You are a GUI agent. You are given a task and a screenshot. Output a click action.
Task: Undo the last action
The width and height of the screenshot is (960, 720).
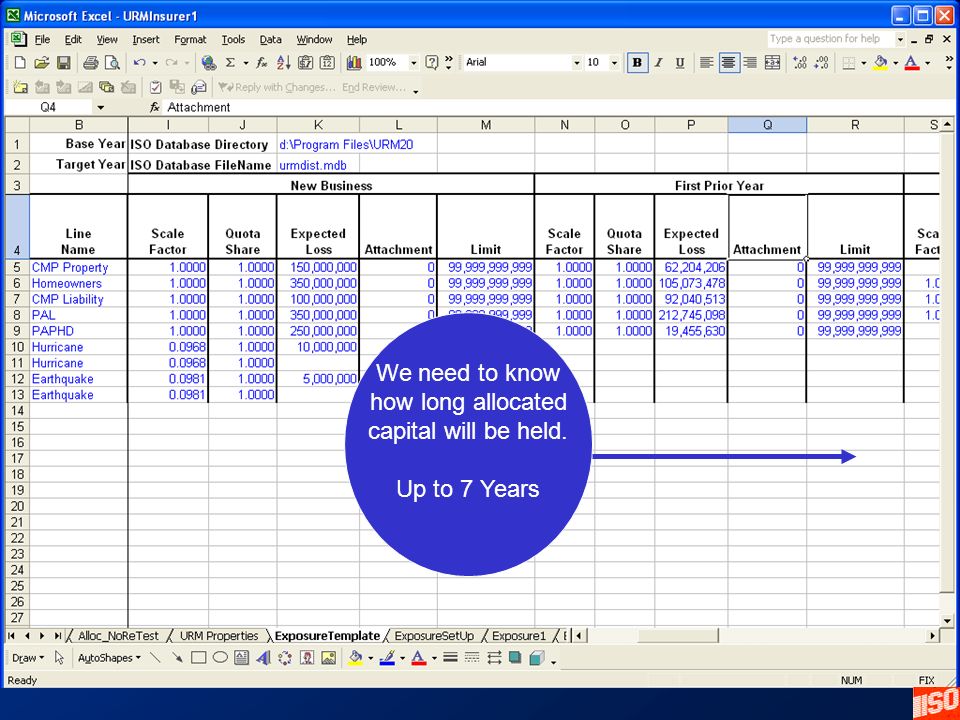[x=139, y=62]
